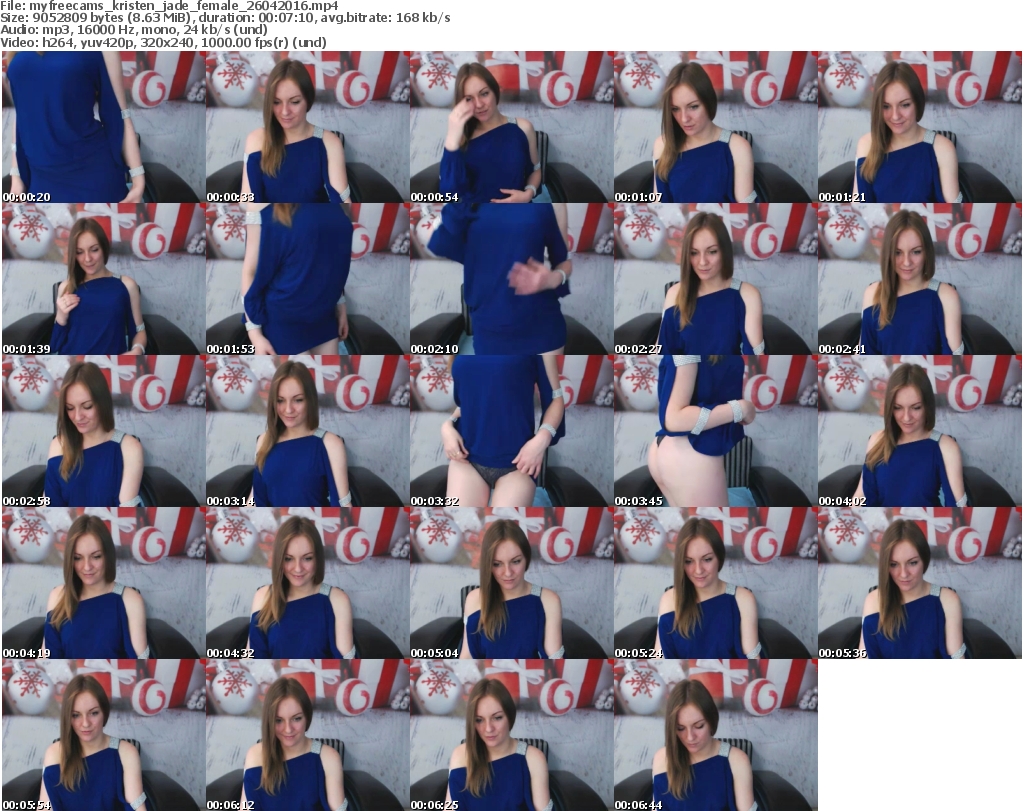Viewport: 1024px width, 811px height.
Task: Select the frame stamped 00:02:41
Action: [x=920, y=279]
